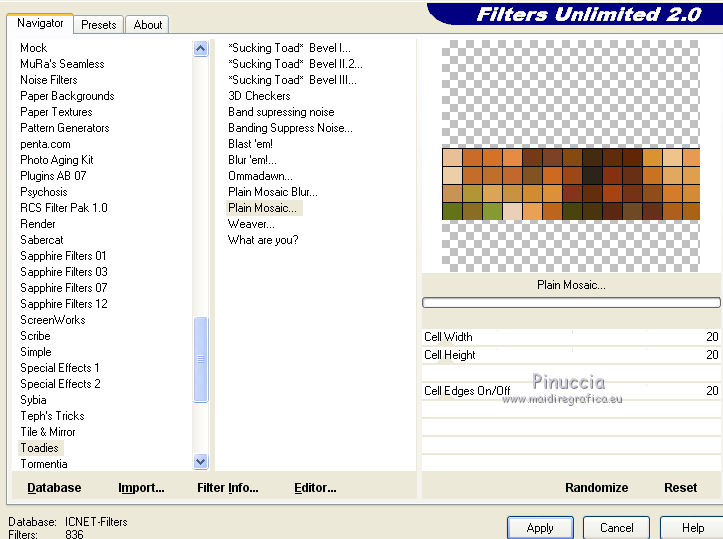Image resolution: width=723 pixels, height=539 pixels.
Task: Select RCS Filter Pak 1.0 category
Action: click(64, 208)
